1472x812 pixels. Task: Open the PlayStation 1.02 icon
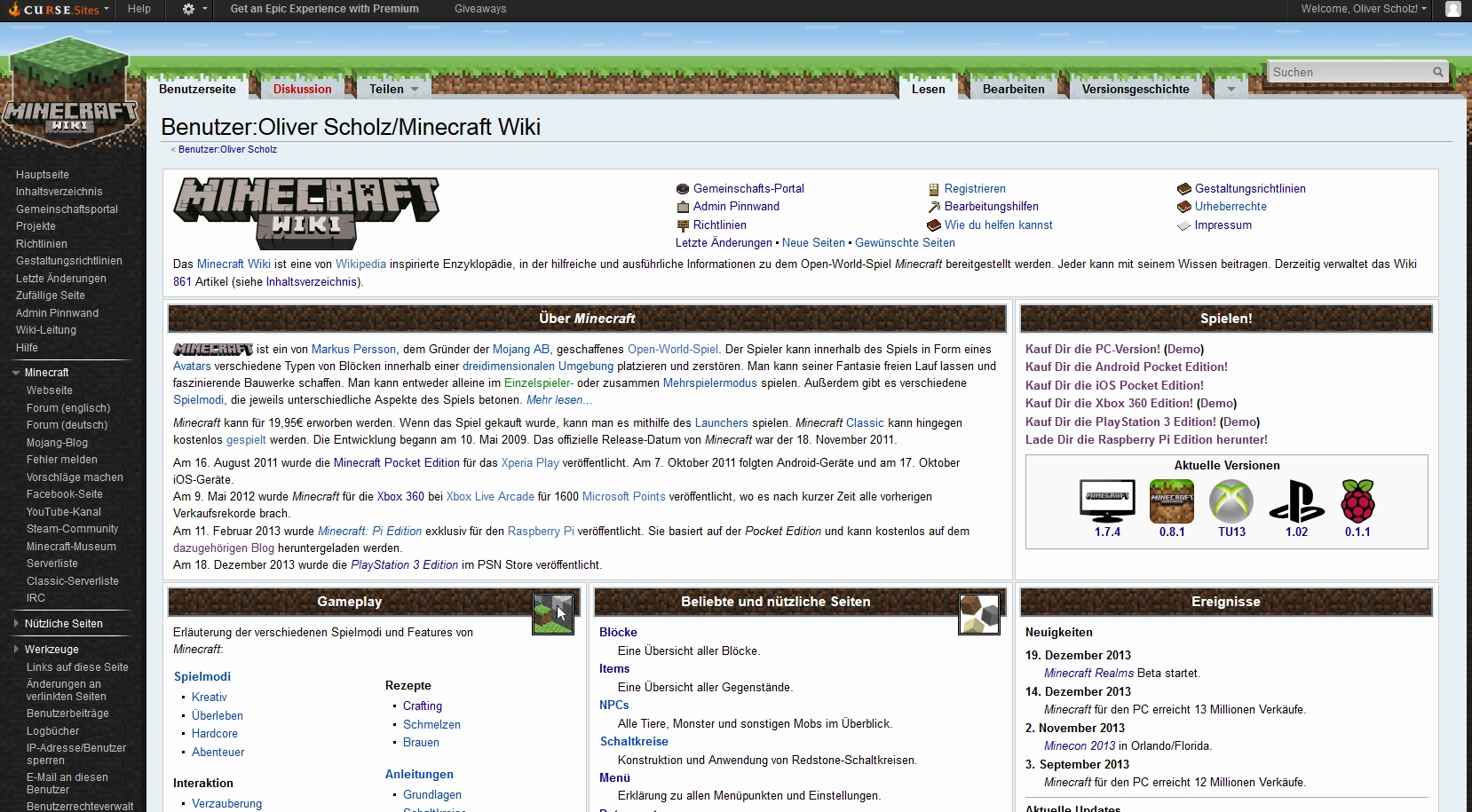click(1296, 501)
